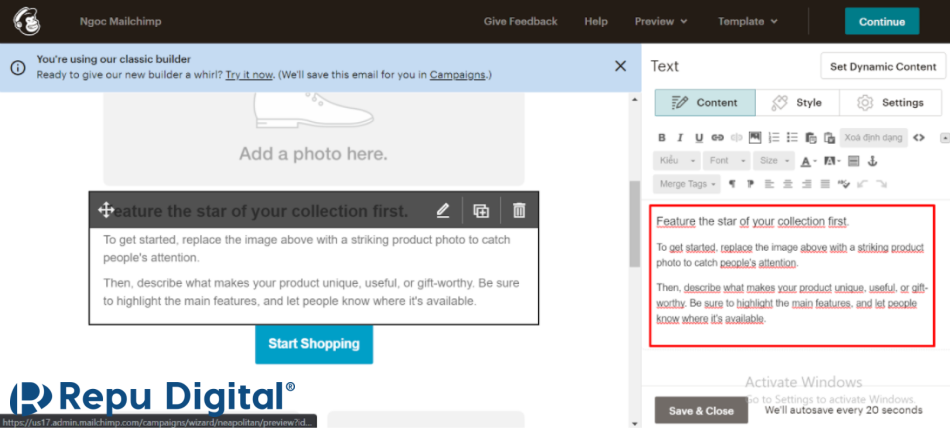Click the edit pencil icon on the text block
This screenshot has width=950, height=428.
(443, 210)
